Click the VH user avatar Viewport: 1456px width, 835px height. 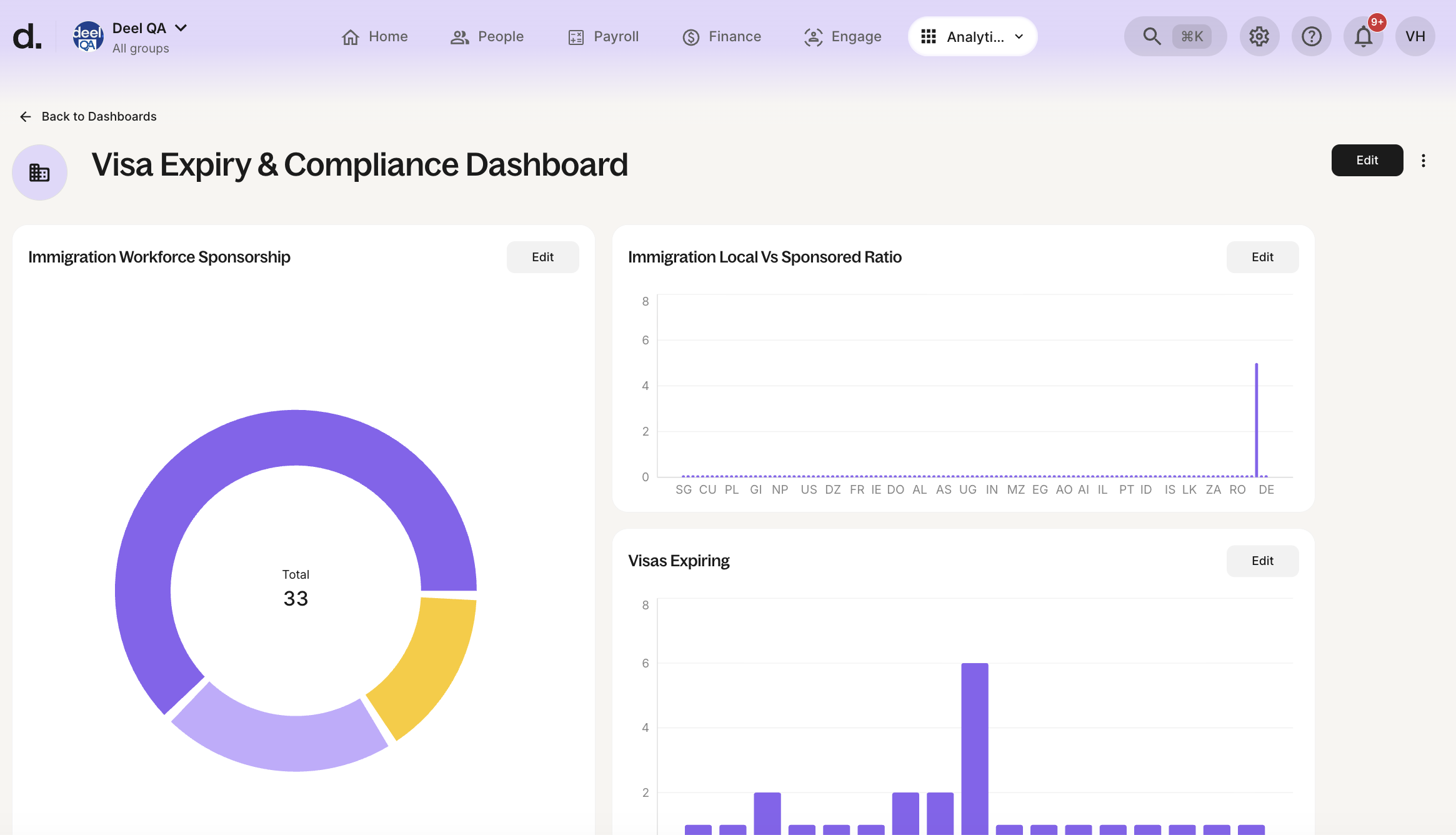1415,36
